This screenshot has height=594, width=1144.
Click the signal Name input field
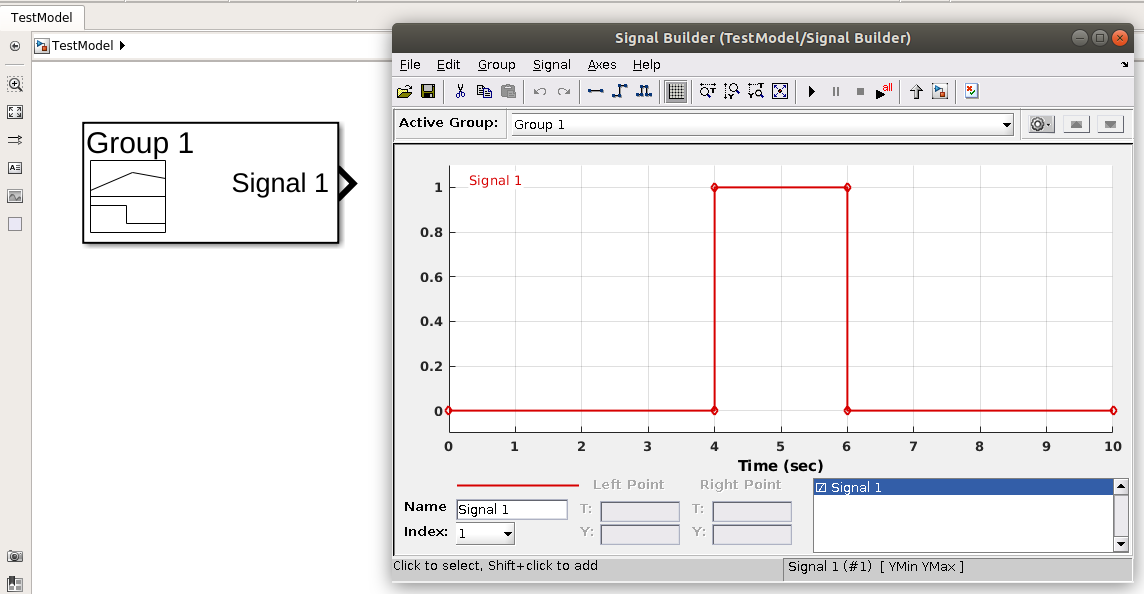[511, 509]
